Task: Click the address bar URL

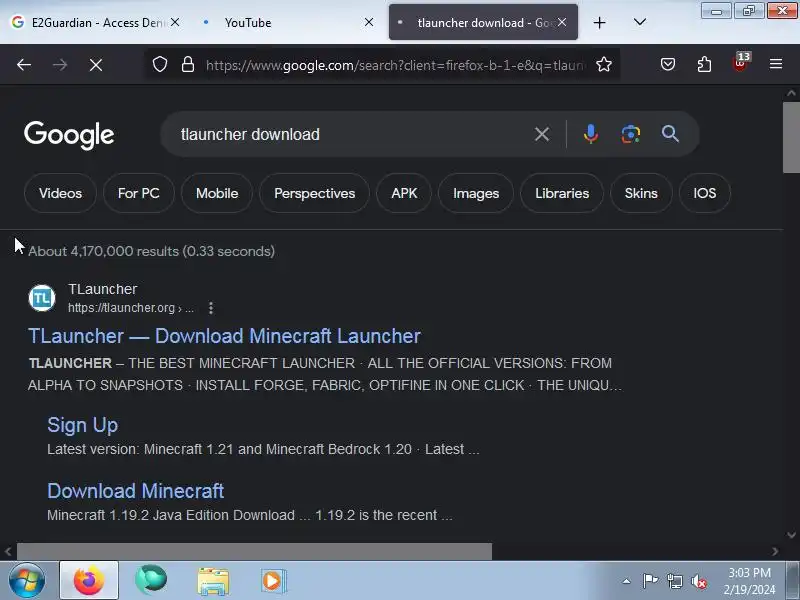Action: [395, 65]
